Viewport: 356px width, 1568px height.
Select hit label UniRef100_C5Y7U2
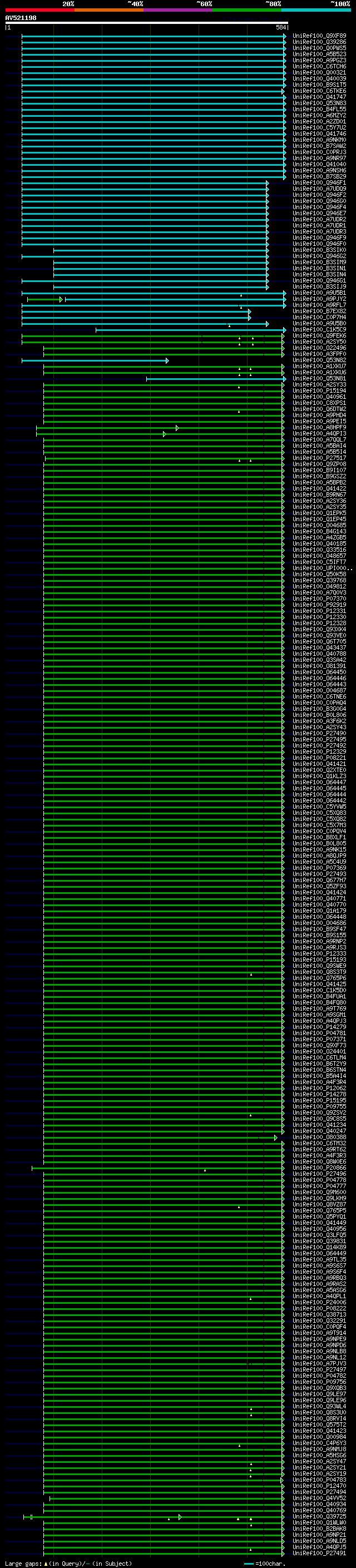pyautogui.click(x=319, y=128)
